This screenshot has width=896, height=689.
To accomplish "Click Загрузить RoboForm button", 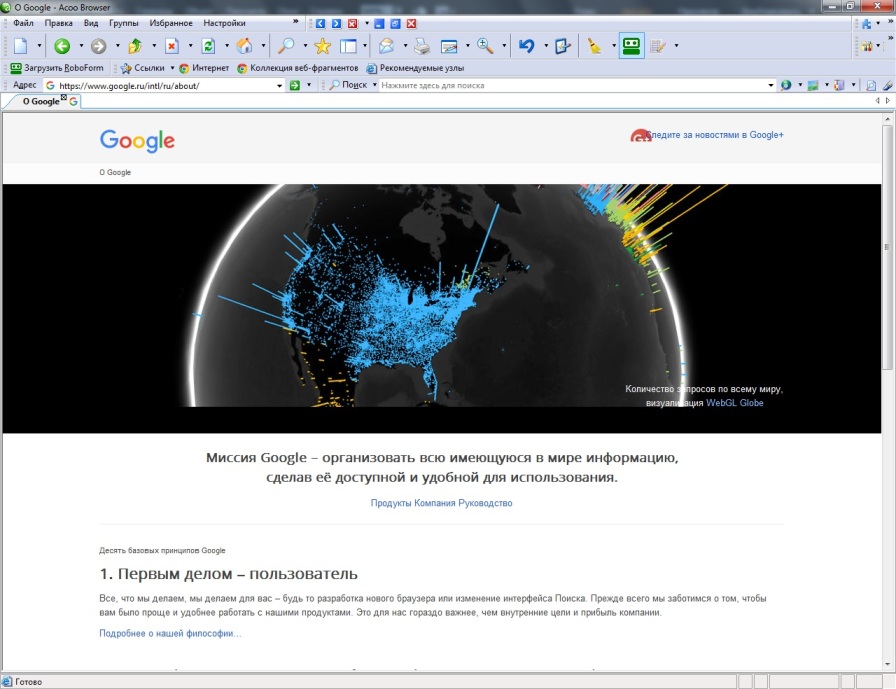I will pyautogui.click(x=57, y=68).
